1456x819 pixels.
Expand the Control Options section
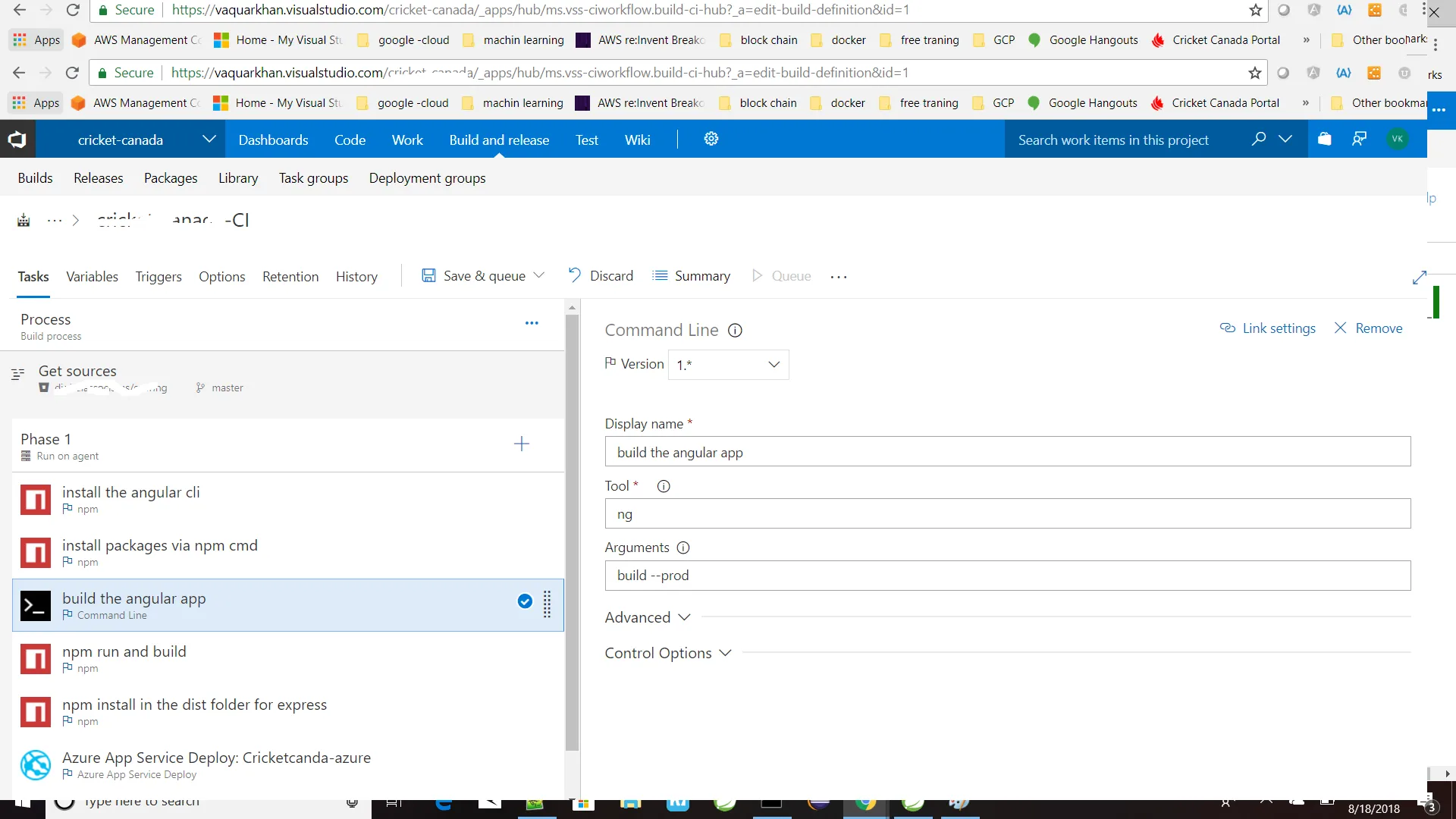point(667,653)
